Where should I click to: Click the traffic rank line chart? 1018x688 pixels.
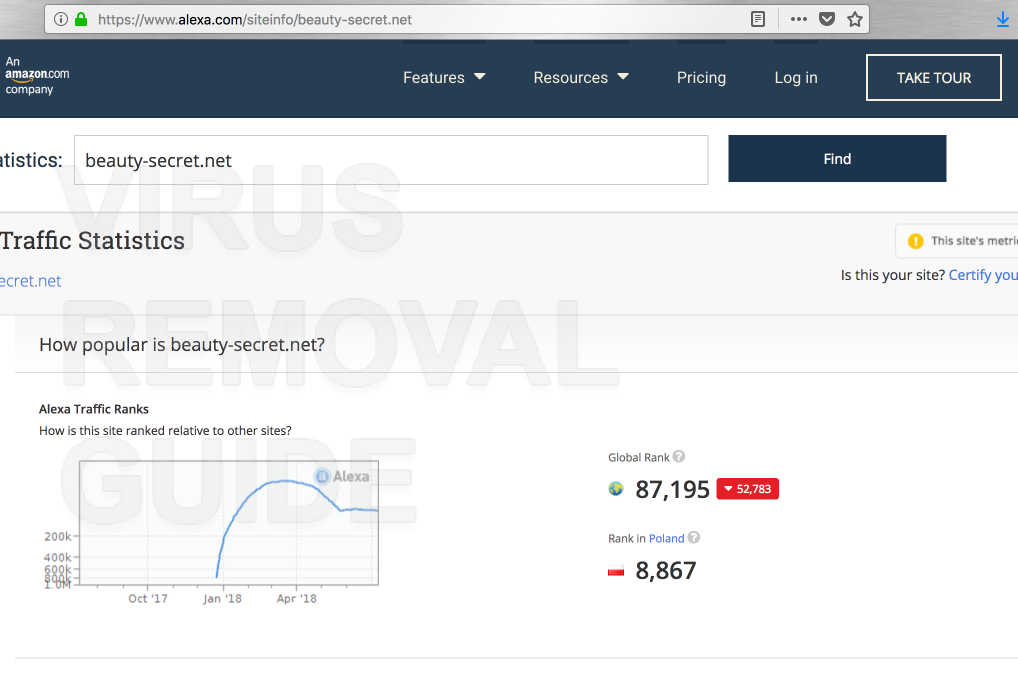click(229, 522)
